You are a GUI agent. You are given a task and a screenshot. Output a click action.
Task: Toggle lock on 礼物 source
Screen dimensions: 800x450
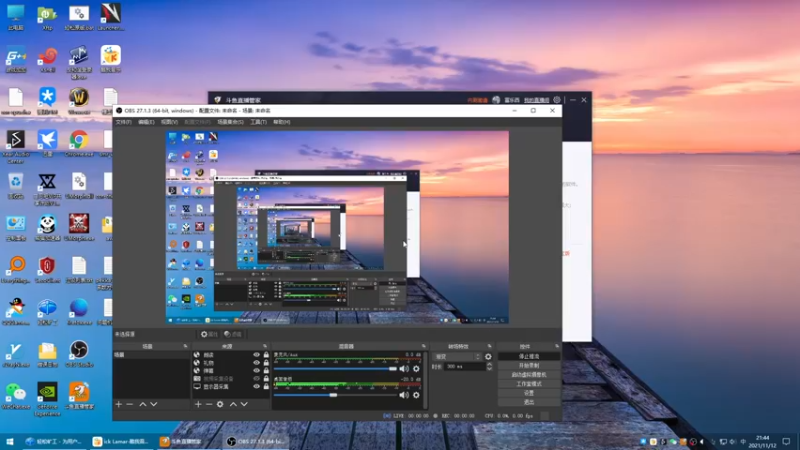(266, 363)
